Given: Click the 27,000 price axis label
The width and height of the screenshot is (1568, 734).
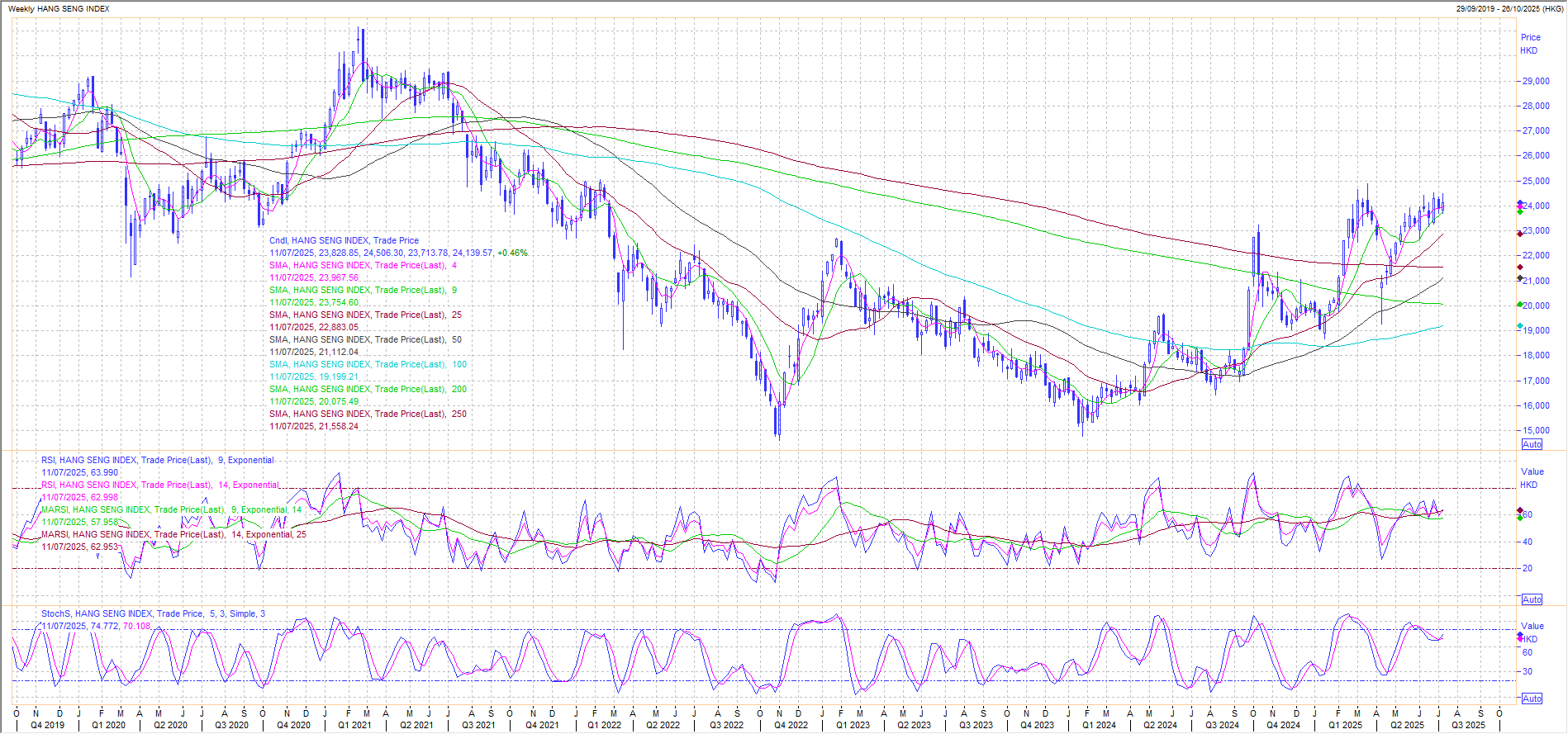Looking at the screenshot, I should [x=1537, y=130].
